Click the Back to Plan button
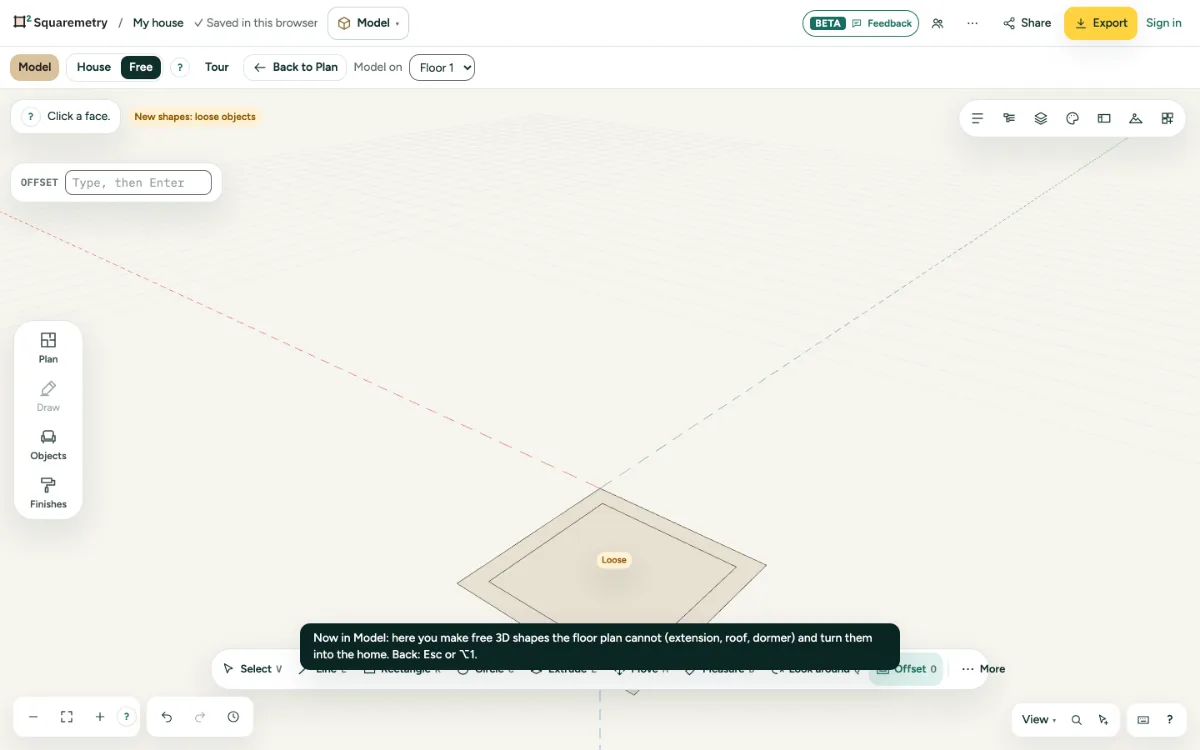The height and width of the screenshot is (750, 1200). (295, 67)
